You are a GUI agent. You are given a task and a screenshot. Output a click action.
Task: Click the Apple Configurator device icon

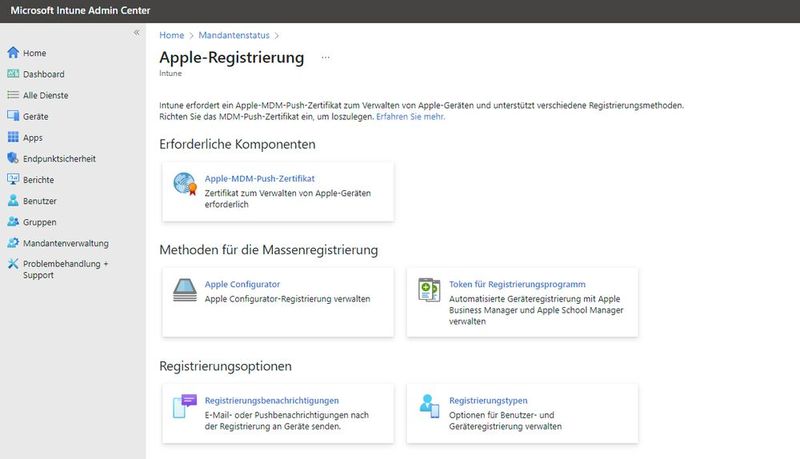[185, 290]
